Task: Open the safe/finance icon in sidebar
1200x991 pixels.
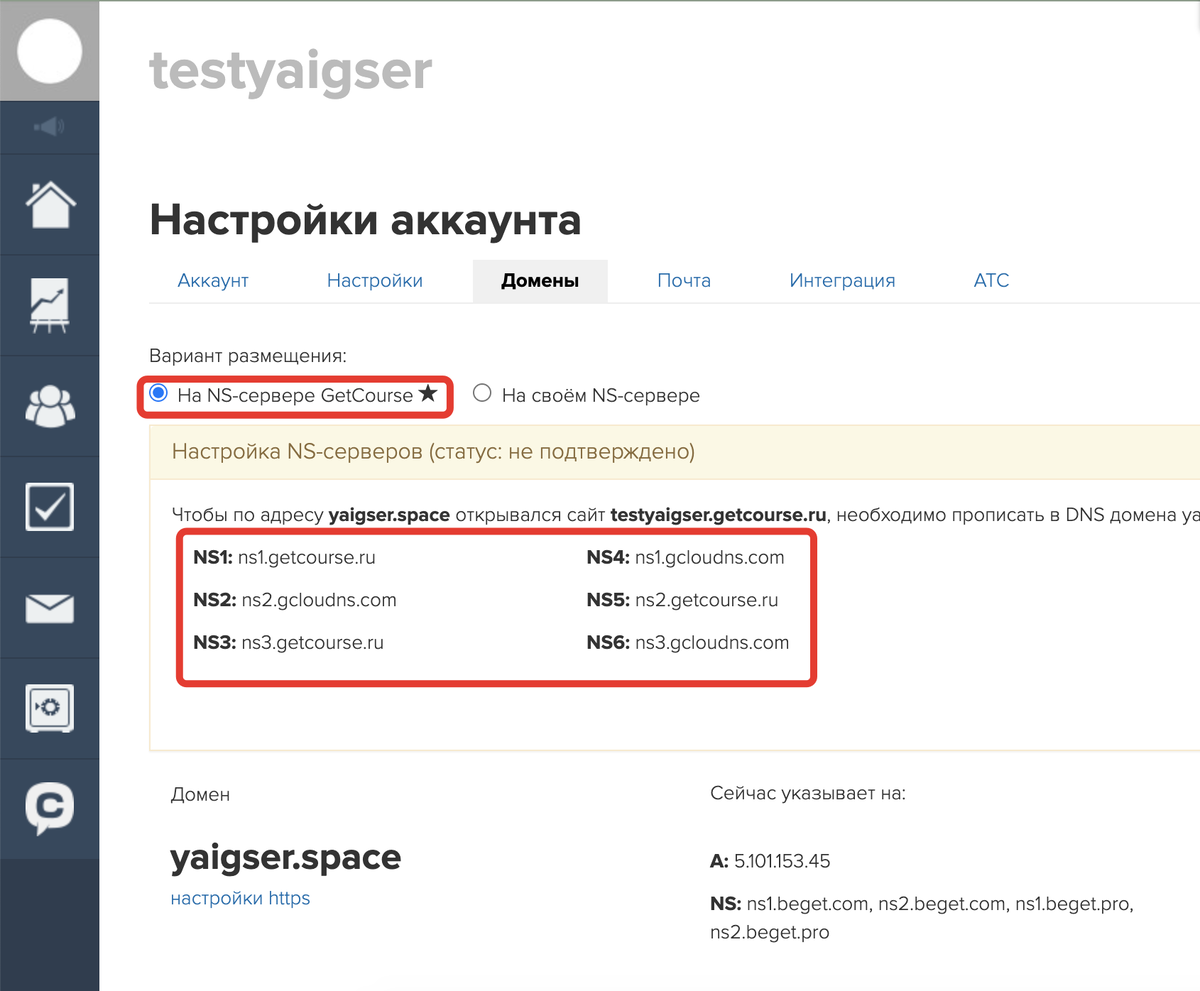Action: tap(49, 708)
